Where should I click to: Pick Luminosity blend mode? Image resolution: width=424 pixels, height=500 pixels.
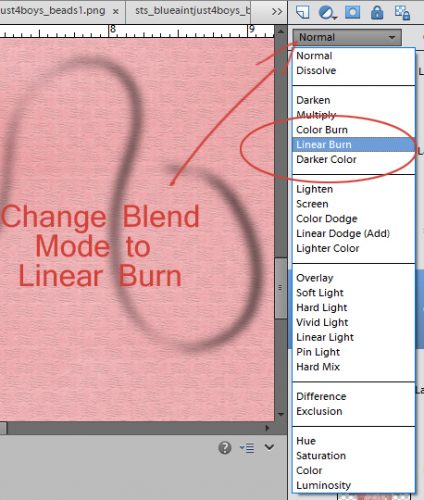click(x=323, y=485)
